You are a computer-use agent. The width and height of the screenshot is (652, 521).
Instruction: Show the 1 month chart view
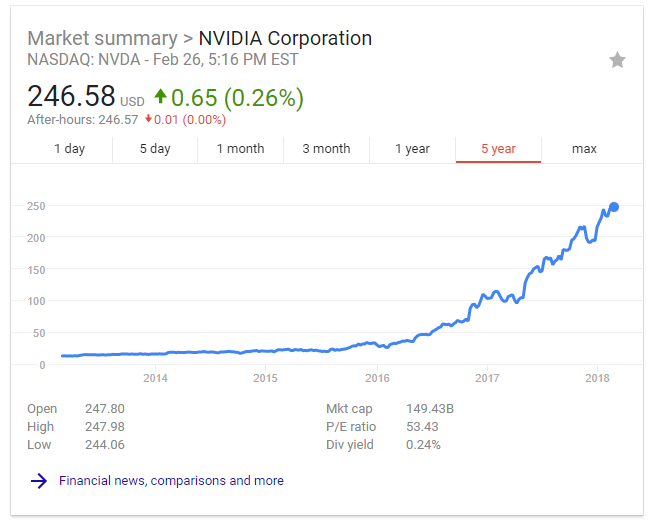point(241,149)
